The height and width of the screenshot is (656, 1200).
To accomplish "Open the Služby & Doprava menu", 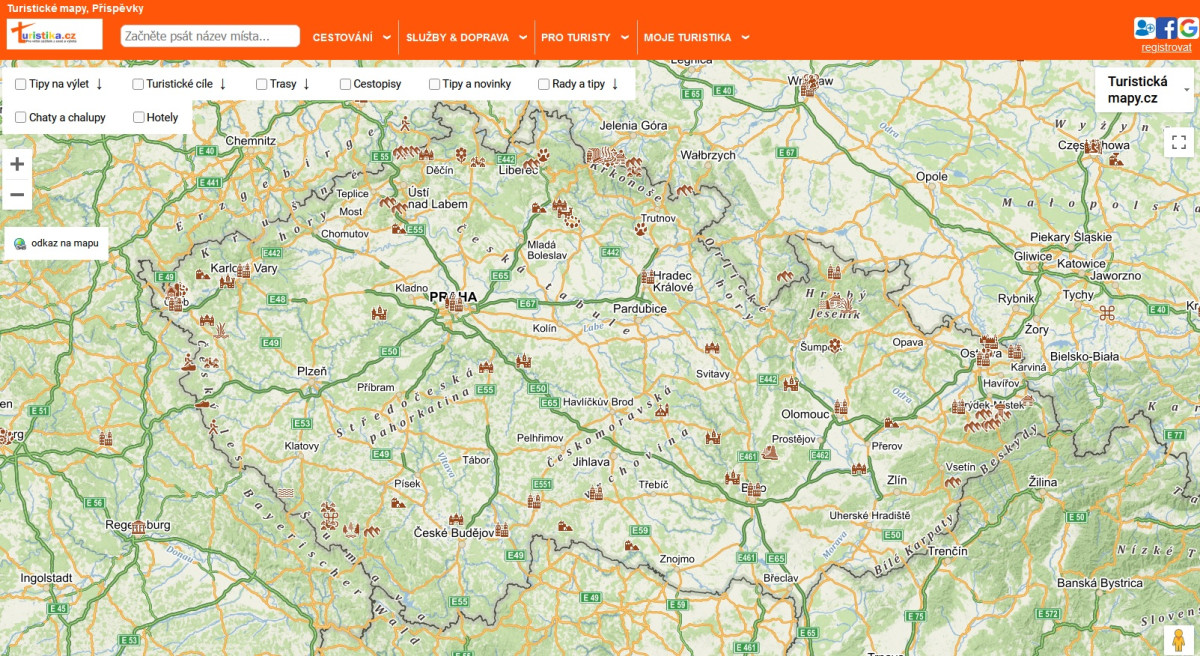I will [466, 38].
